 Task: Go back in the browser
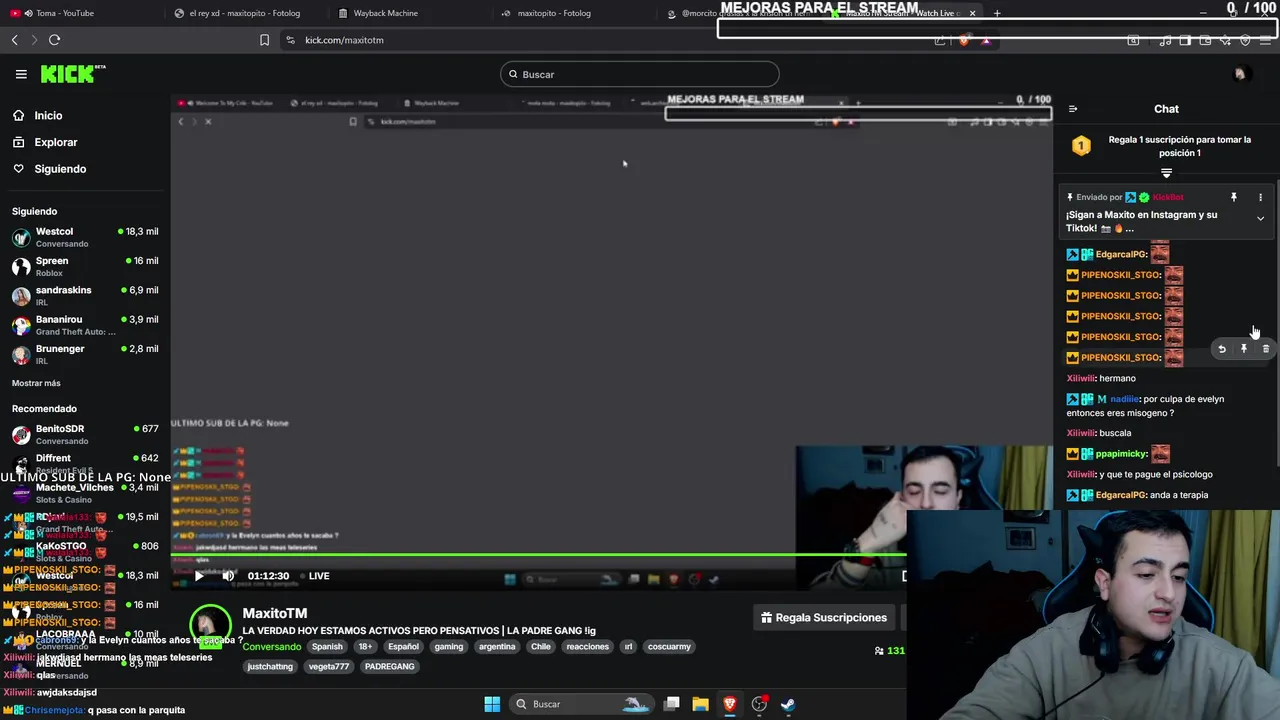15,40
